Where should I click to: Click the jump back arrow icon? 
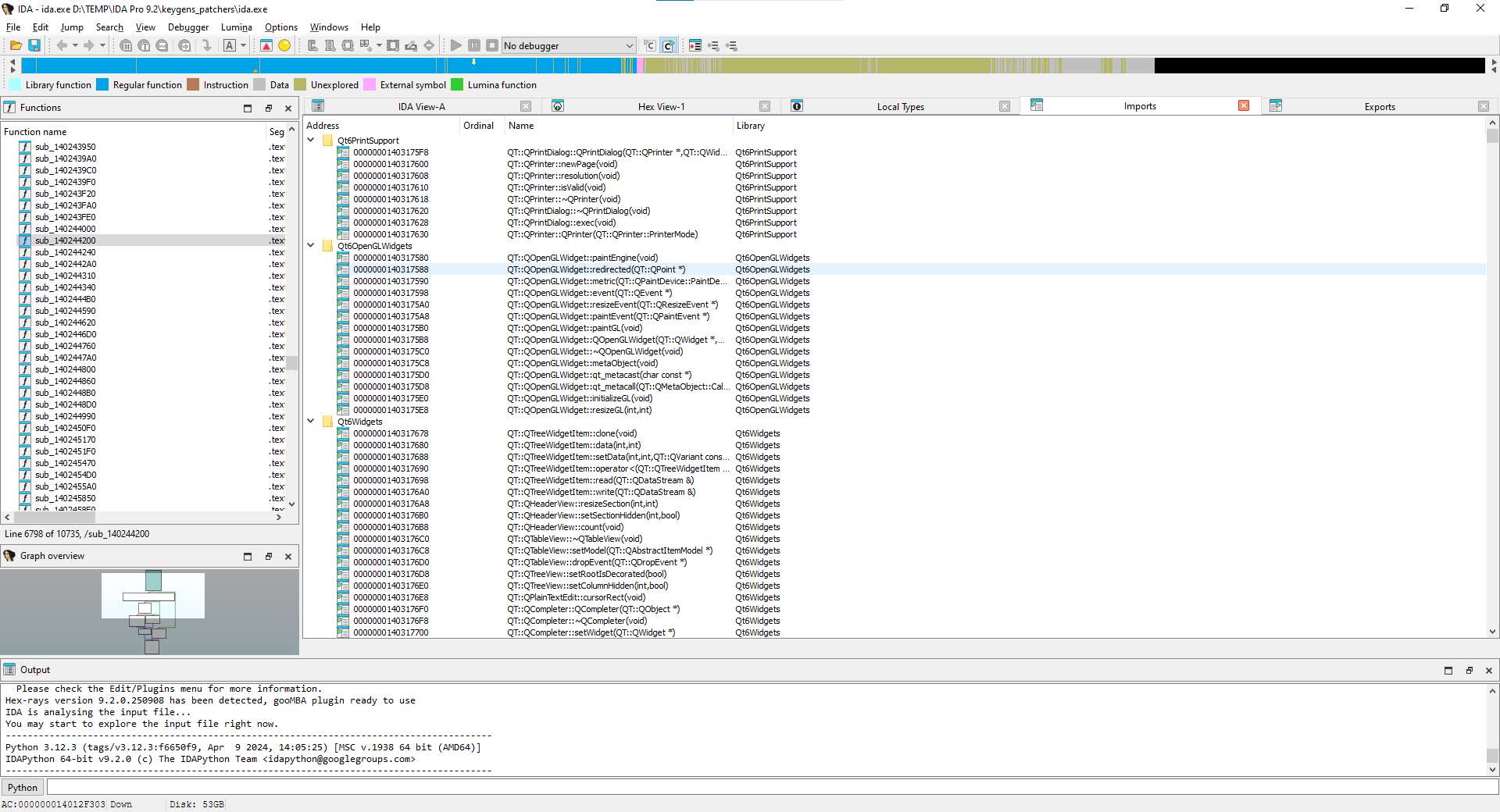point(62,46)
